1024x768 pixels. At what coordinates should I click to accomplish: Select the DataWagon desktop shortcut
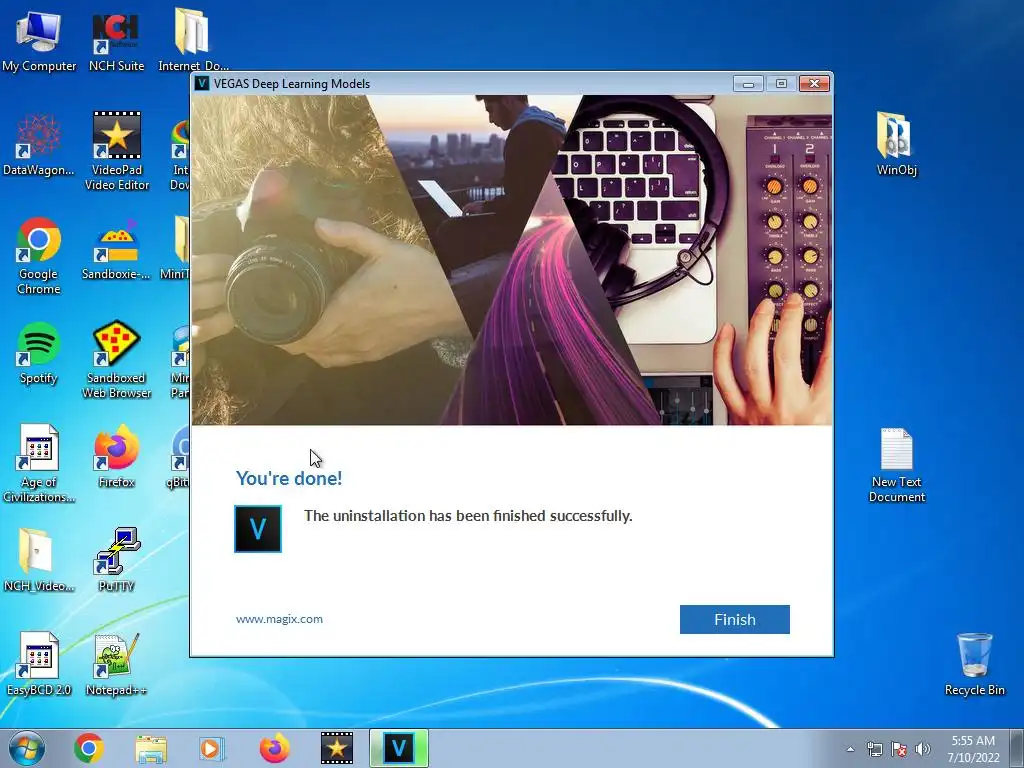[x=39, y=145]
